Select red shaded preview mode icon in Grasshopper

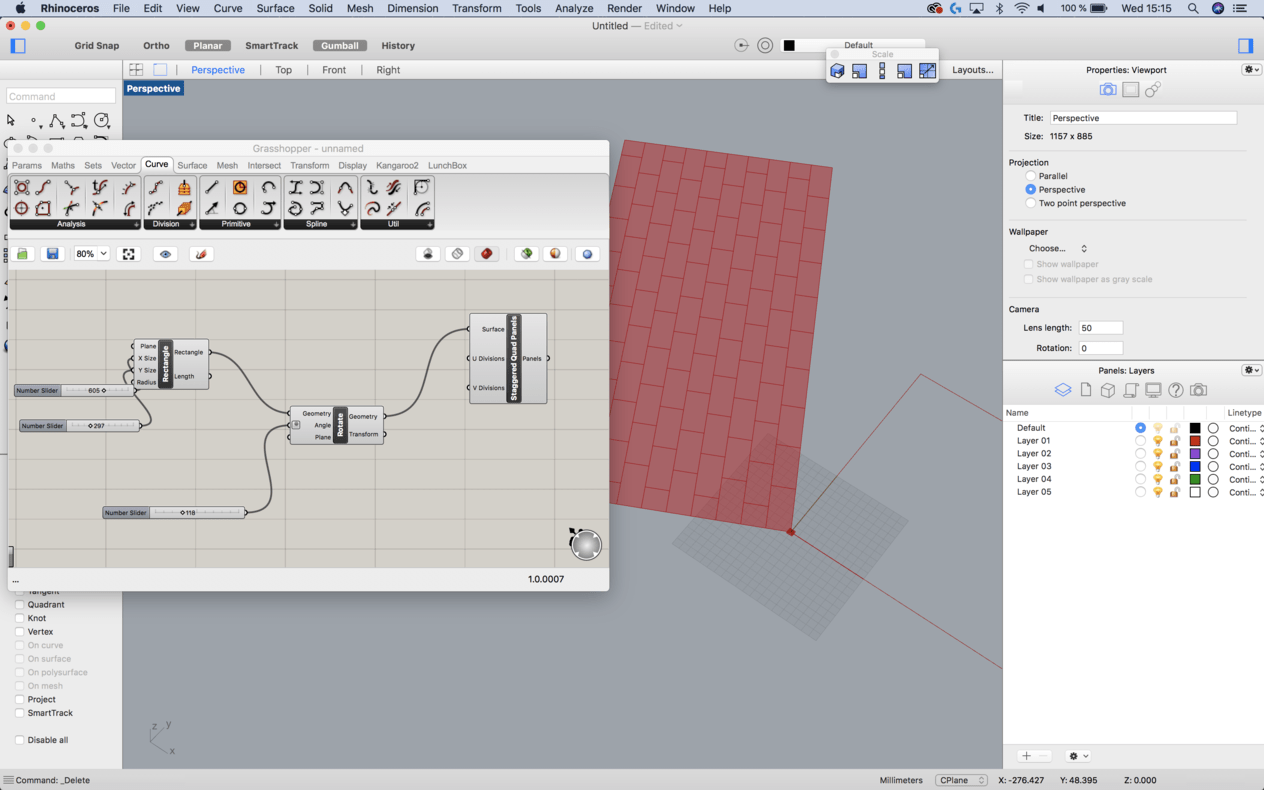[x=487, y=254]
